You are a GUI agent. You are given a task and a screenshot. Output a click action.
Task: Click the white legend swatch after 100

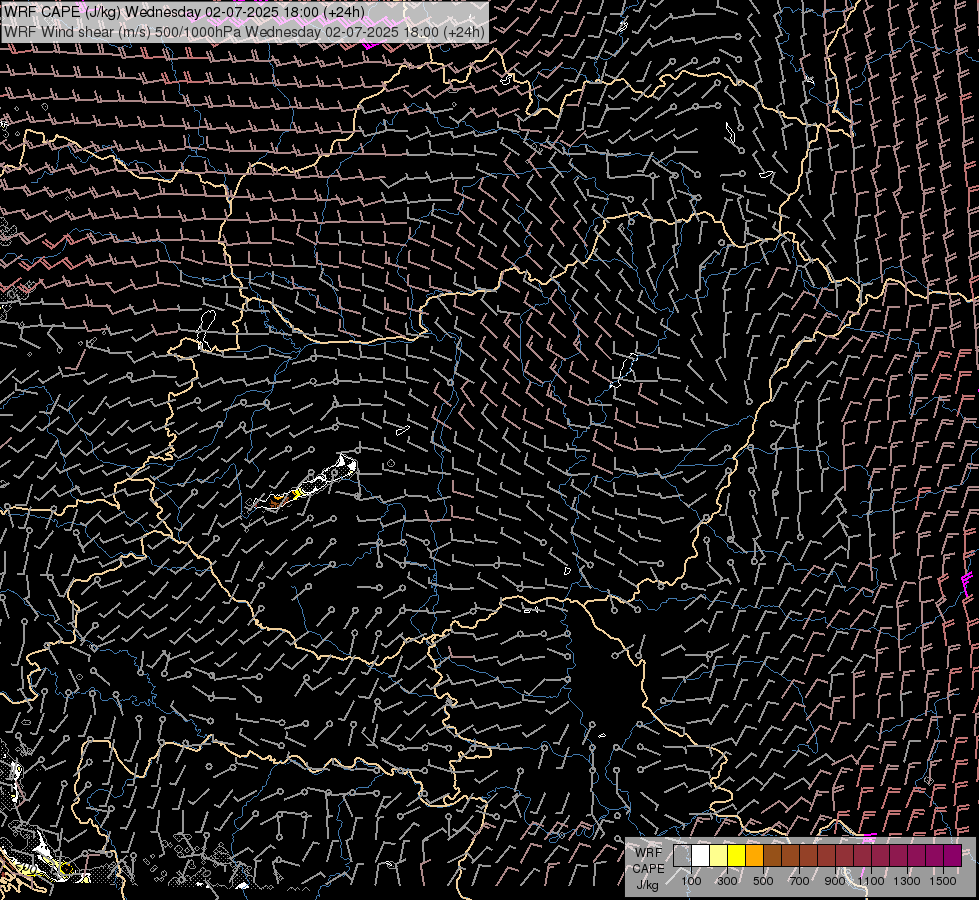point(701,855)
